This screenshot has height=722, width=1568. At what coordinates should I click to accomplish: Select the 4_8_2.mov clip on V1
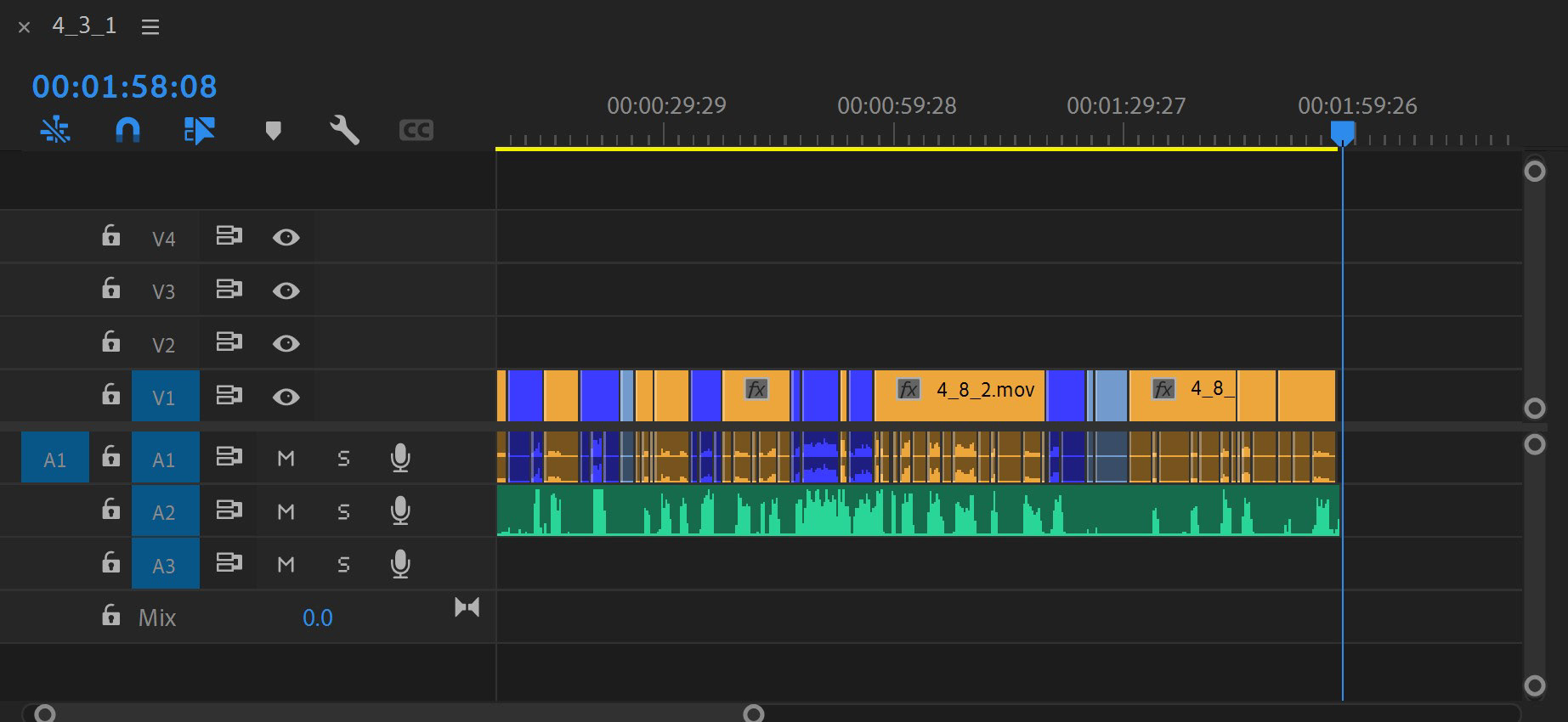959,396
